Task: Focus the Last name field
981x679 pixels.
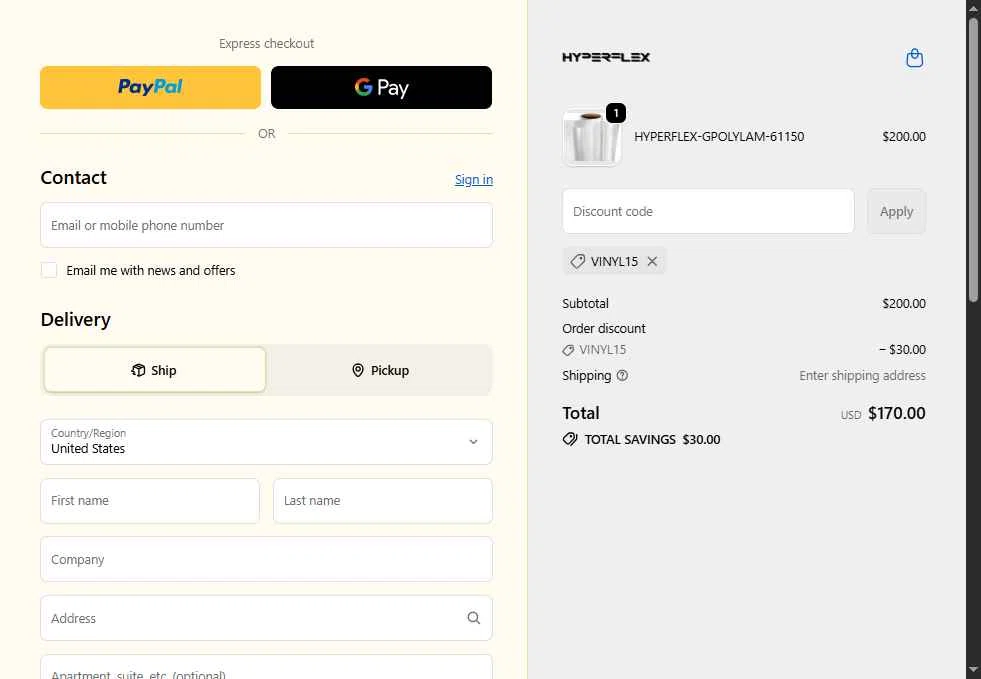Action: [x=383, y=501]
